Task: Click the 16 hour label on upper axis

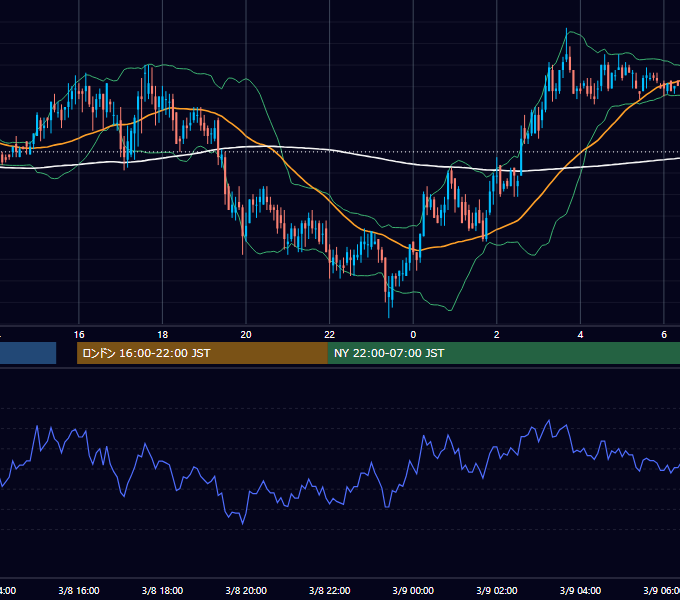Action: [x=79, y=335]
